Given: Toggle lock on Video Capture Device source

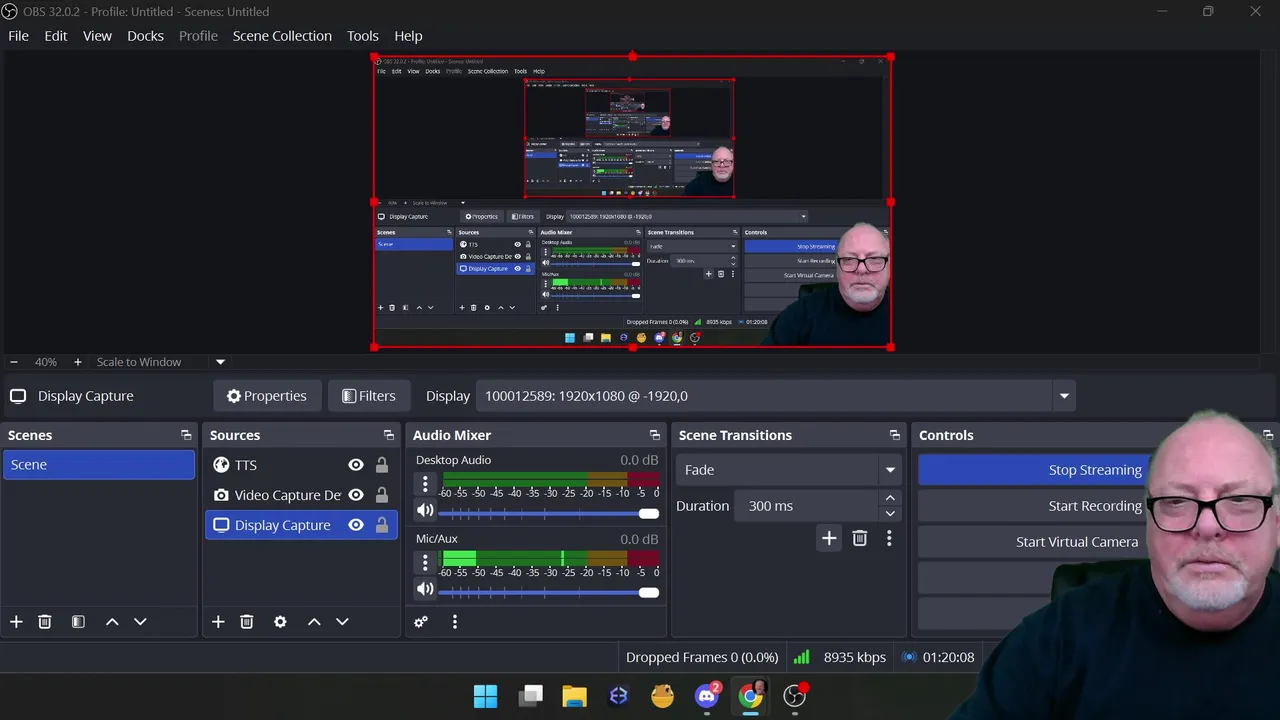Looking at the screenshot, I should 382,495.
